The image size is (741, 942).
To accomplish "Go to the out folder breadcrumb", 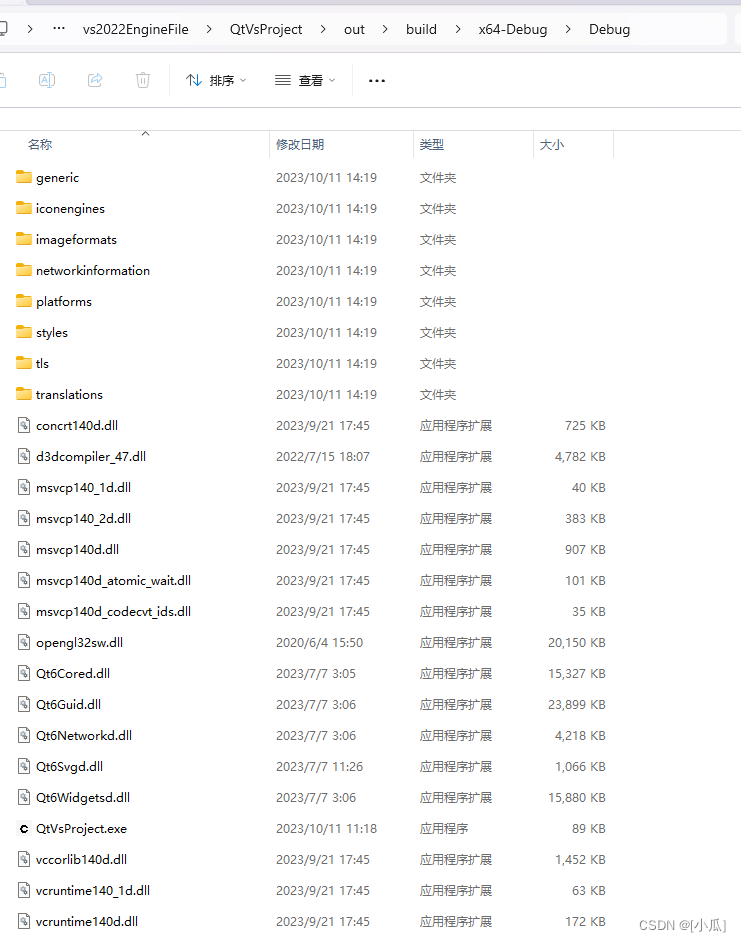I will tap(354, 29).
